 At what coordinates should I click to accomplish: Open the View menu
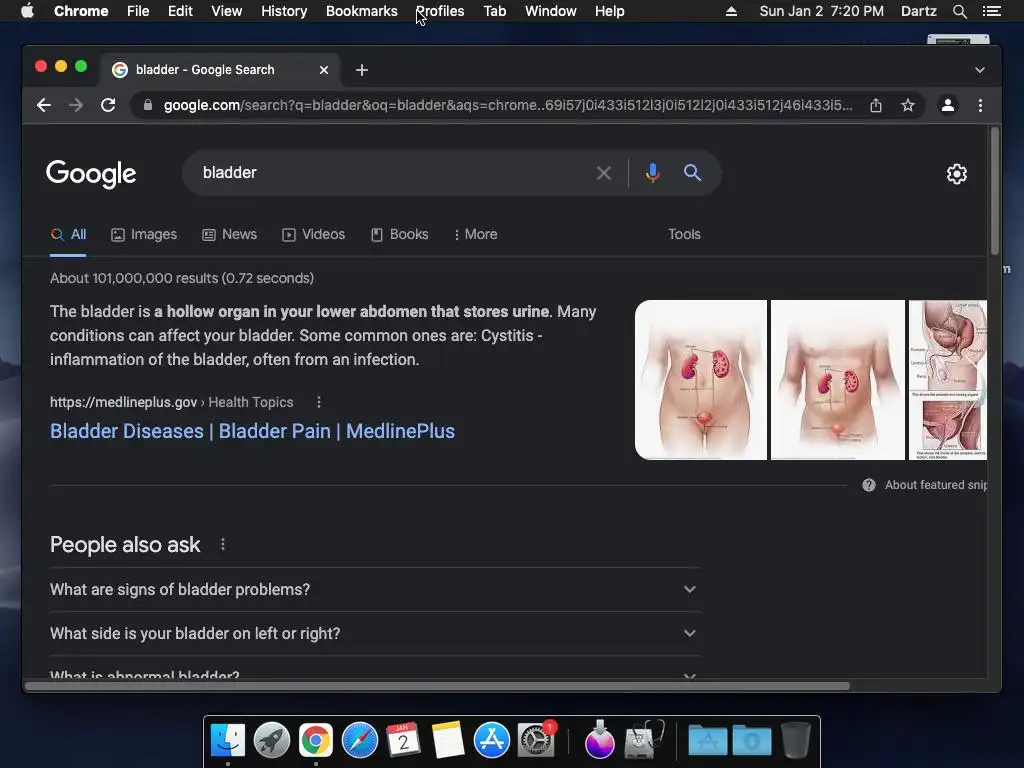pyautogui.click(x=227, y=11)
